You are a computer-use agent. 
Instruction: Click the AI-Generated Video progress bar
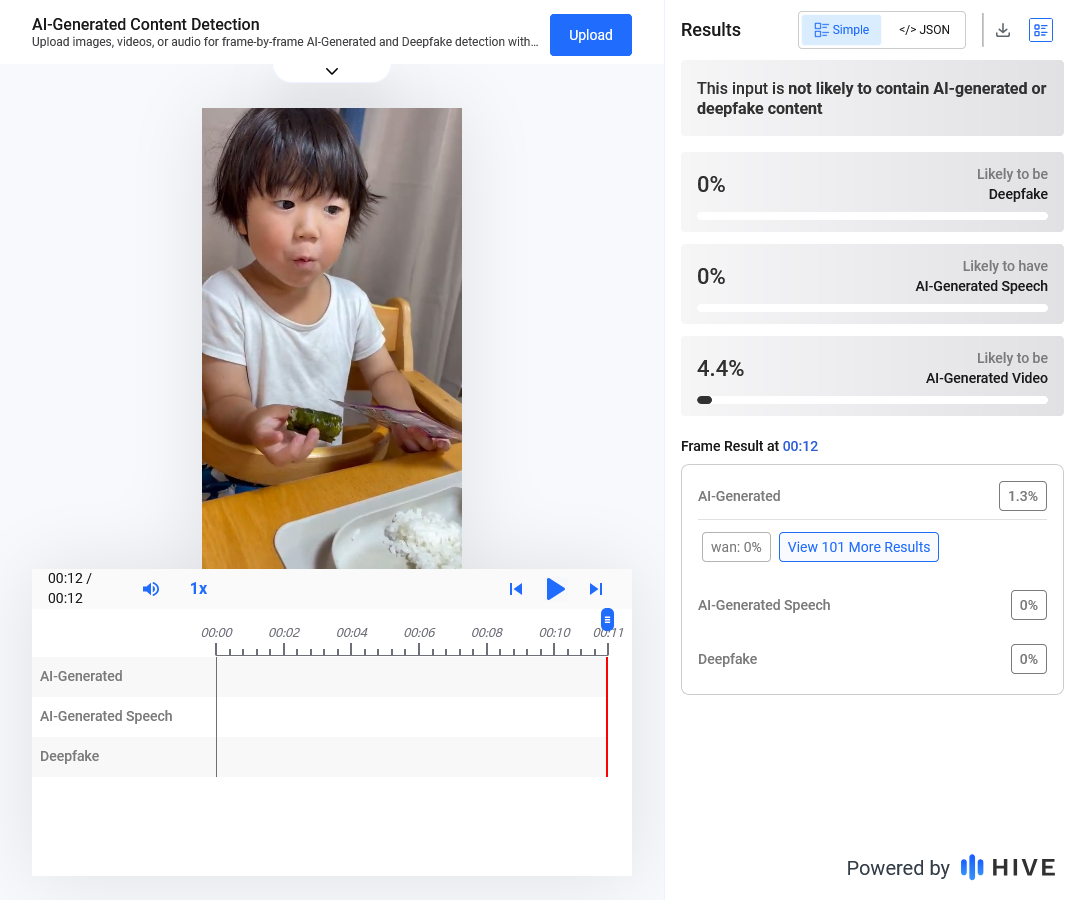tap(872, 400)
